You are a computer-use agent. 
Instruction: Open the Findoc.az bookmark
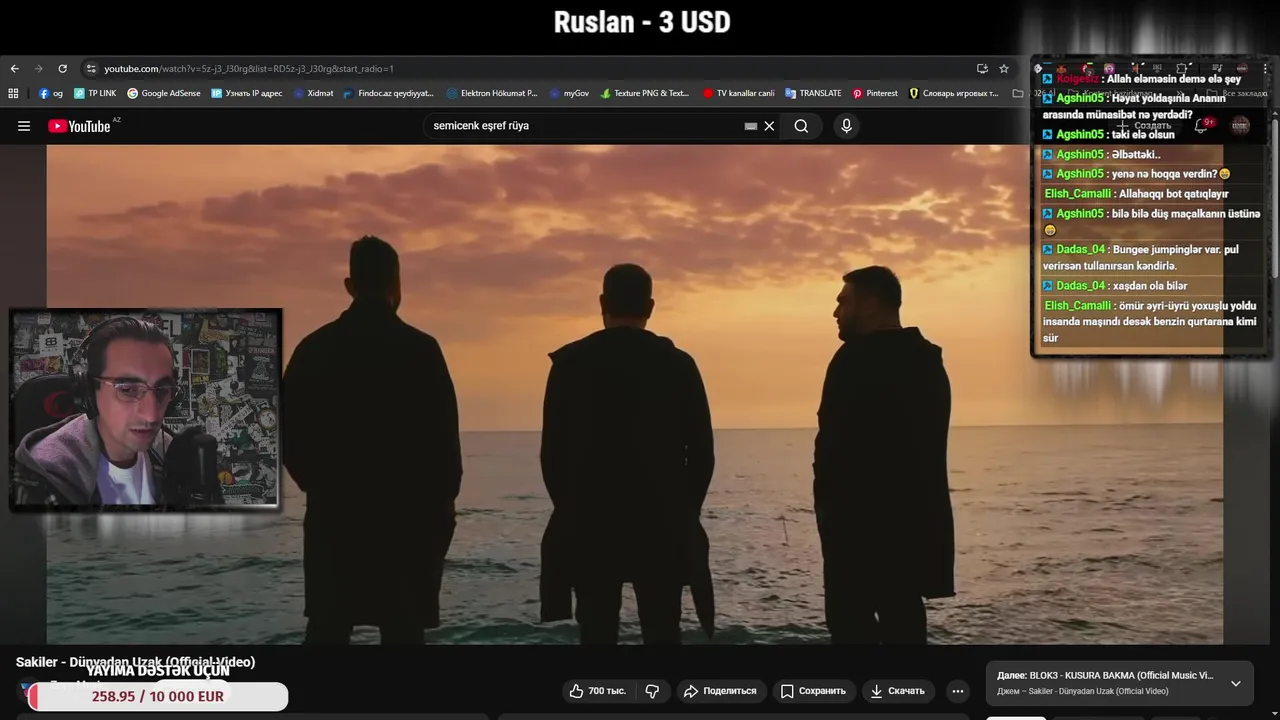pos(388,93)
